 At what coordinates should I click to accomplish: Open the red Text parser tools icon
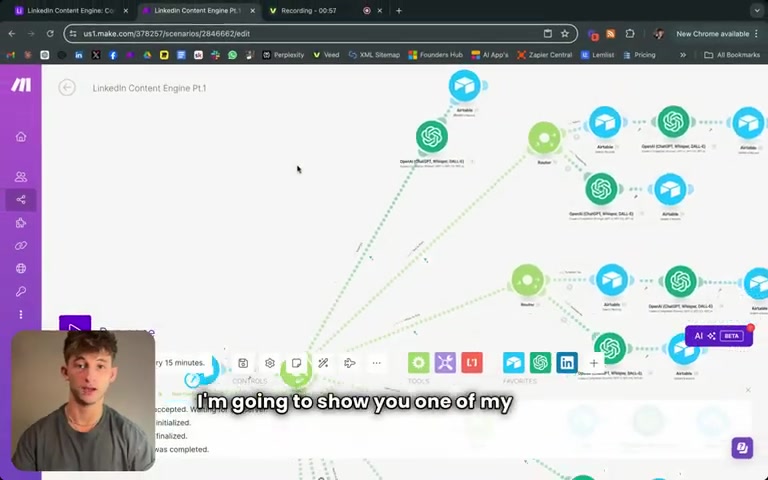tap(472, 362)
